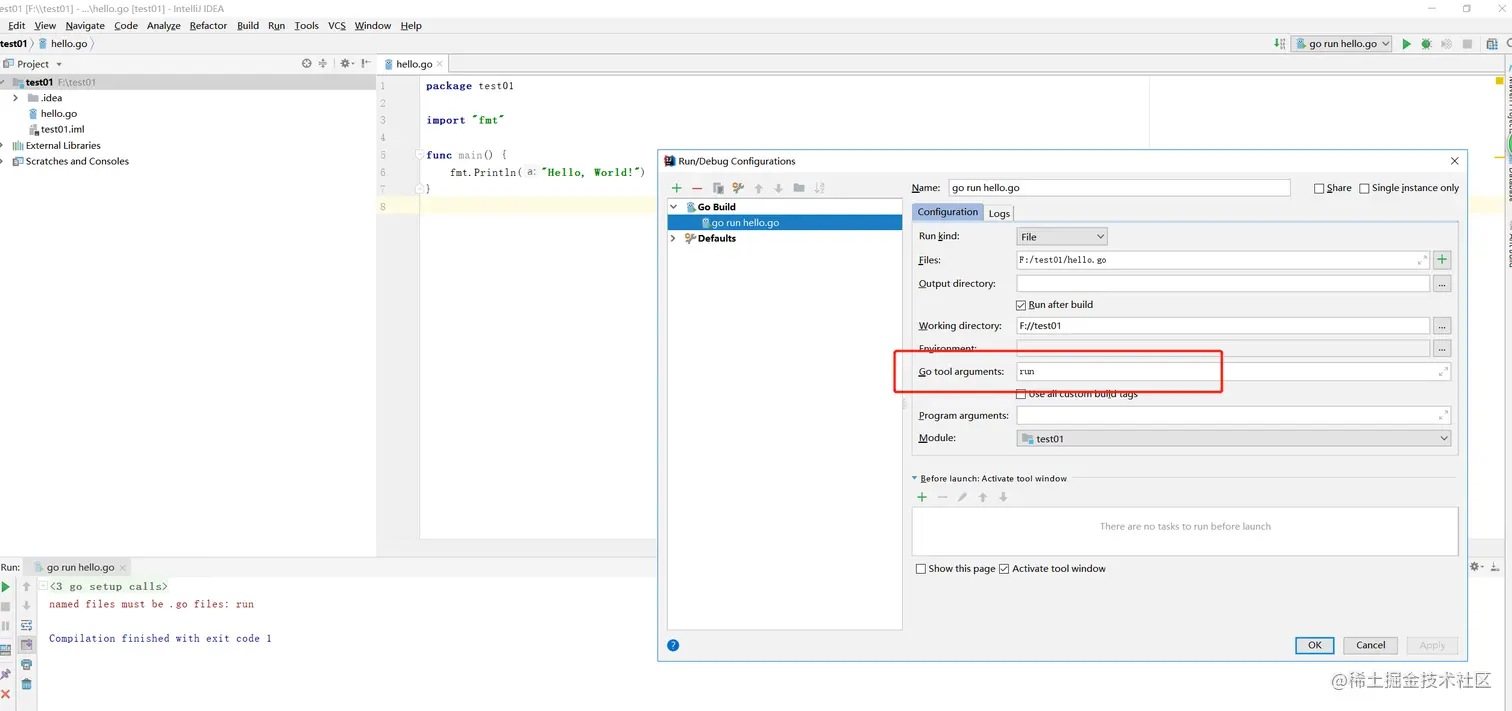
Task: Select the Configuration tab
Action: (x=948, y=212)
